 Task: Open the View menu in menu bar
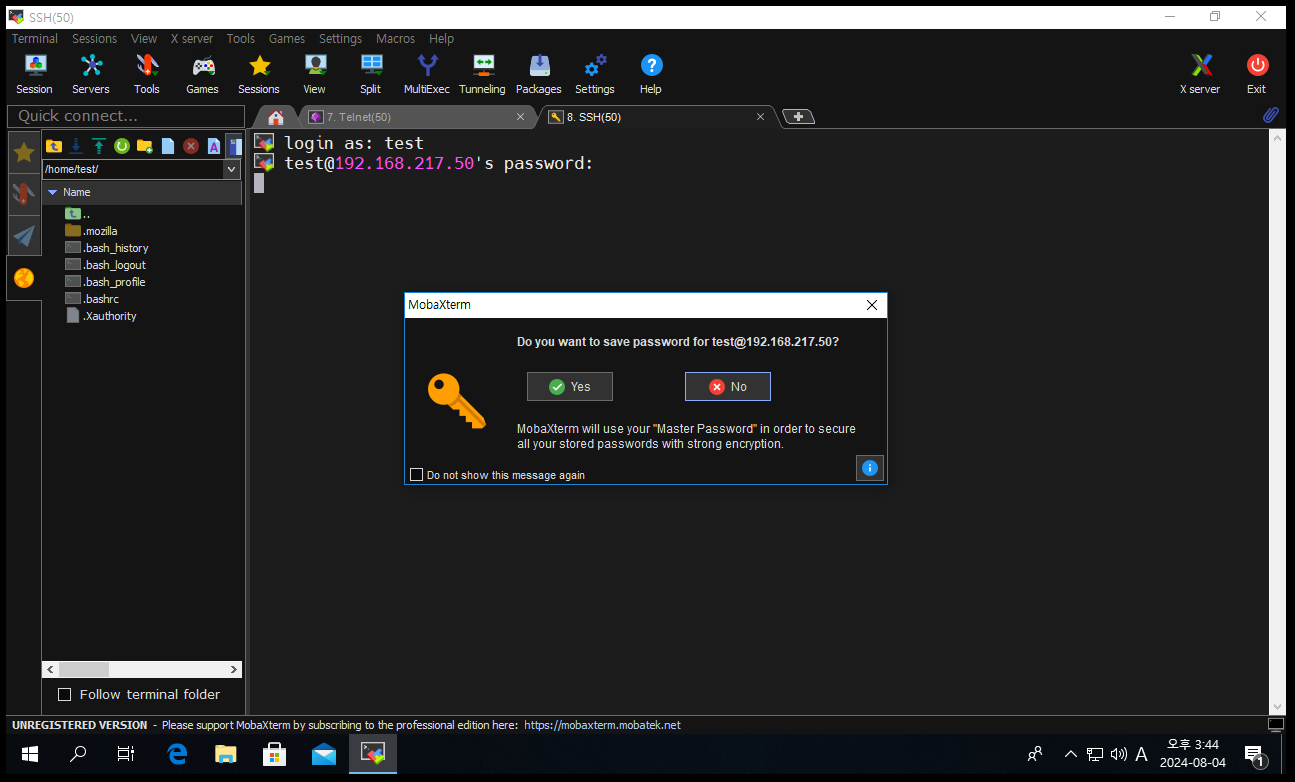[x=144, y=39]
